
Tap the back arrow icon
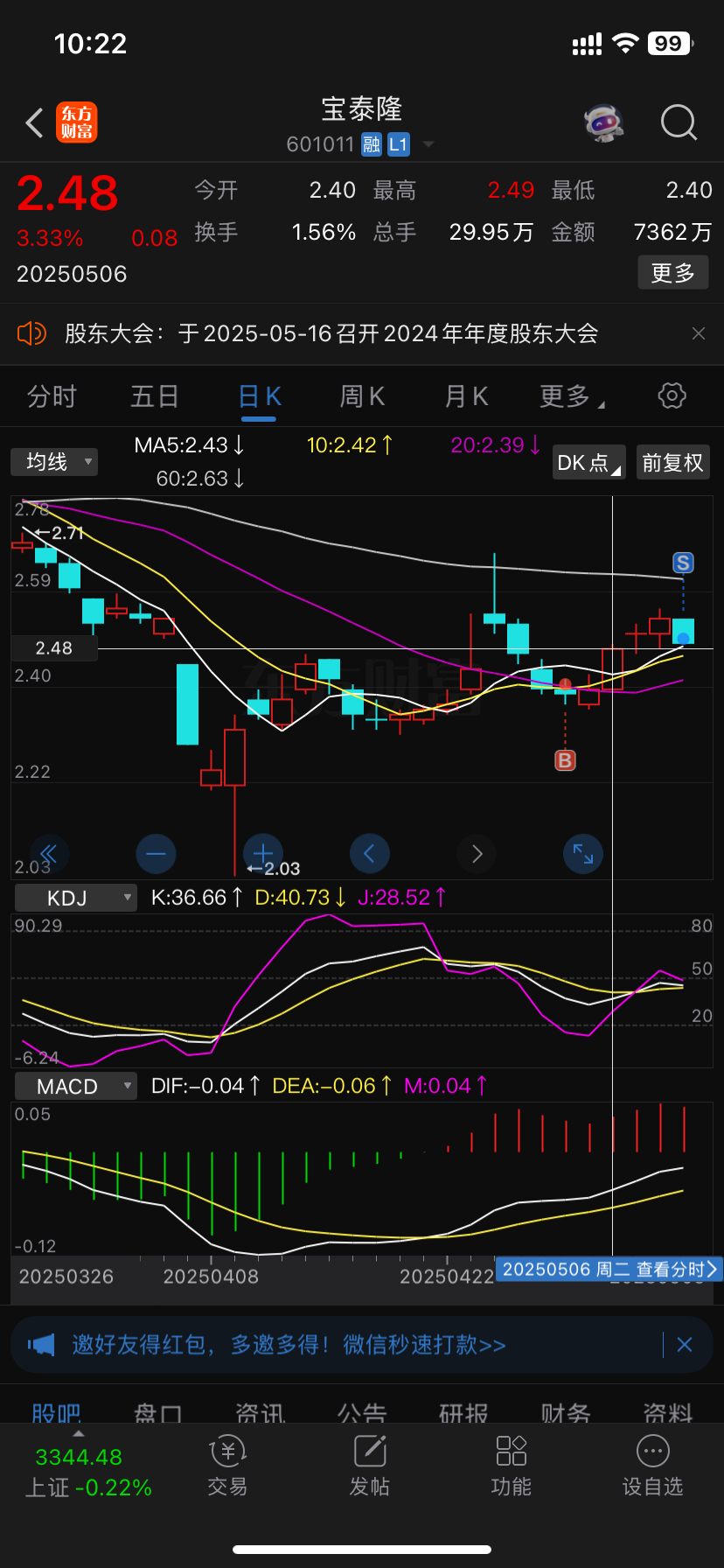coord(35,123)
